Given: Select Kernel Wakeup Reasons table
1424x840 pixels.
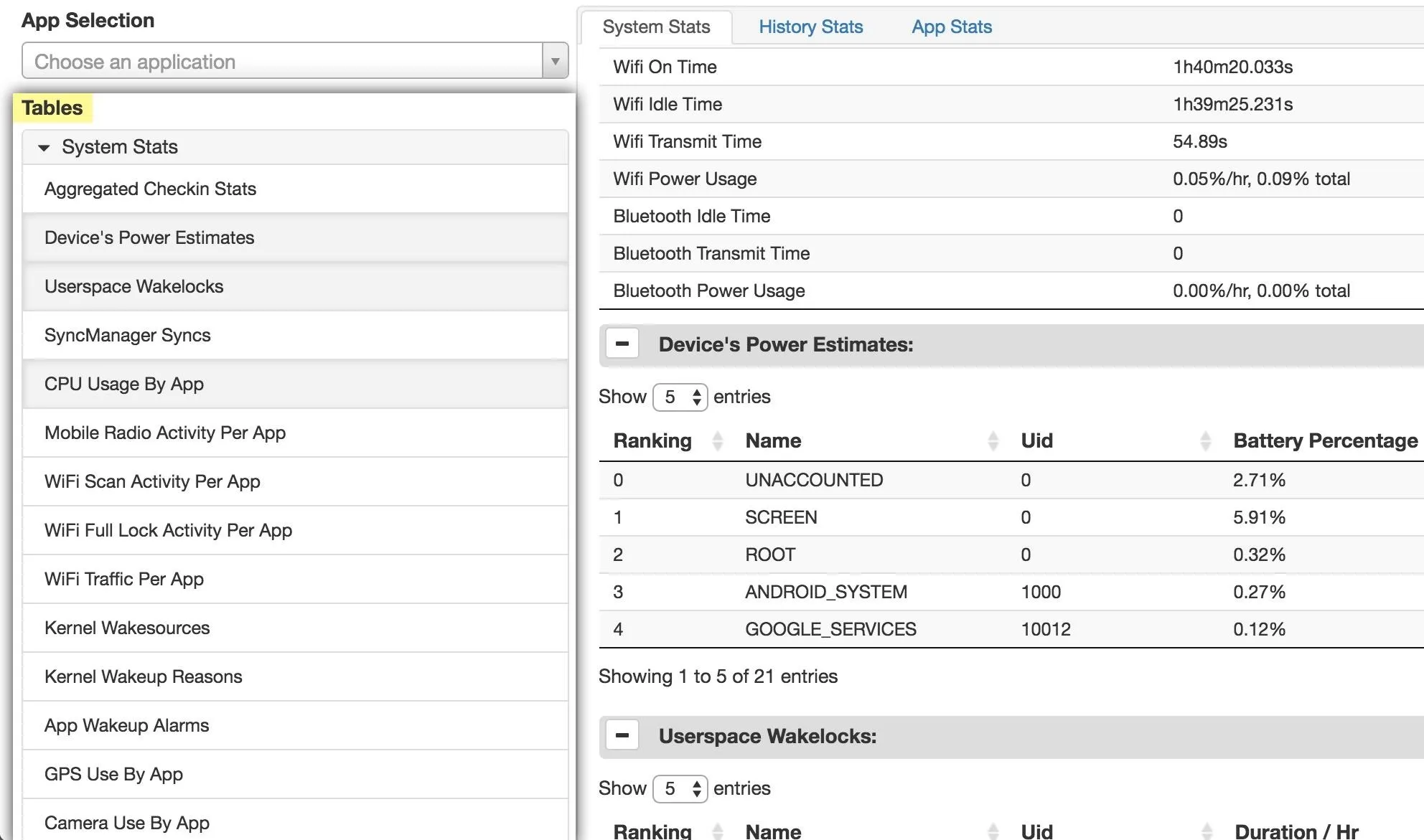Looking at the screenshot, I should [x=295, y=676].
